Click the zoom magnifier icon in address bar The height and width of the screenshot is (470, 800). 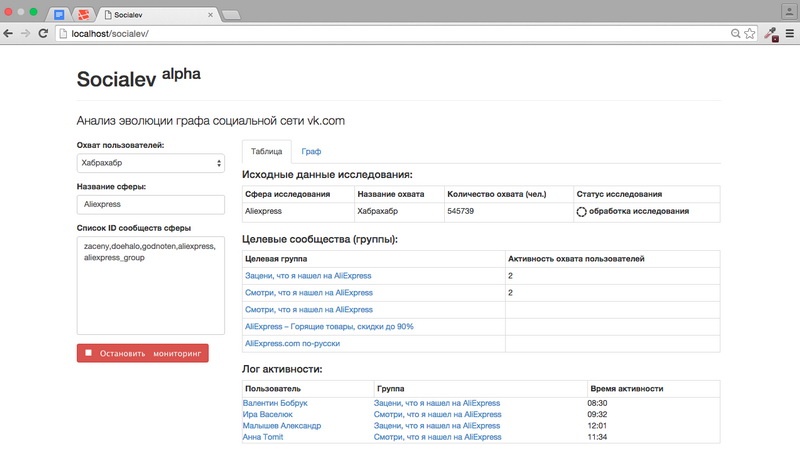[x=735, y=33]
